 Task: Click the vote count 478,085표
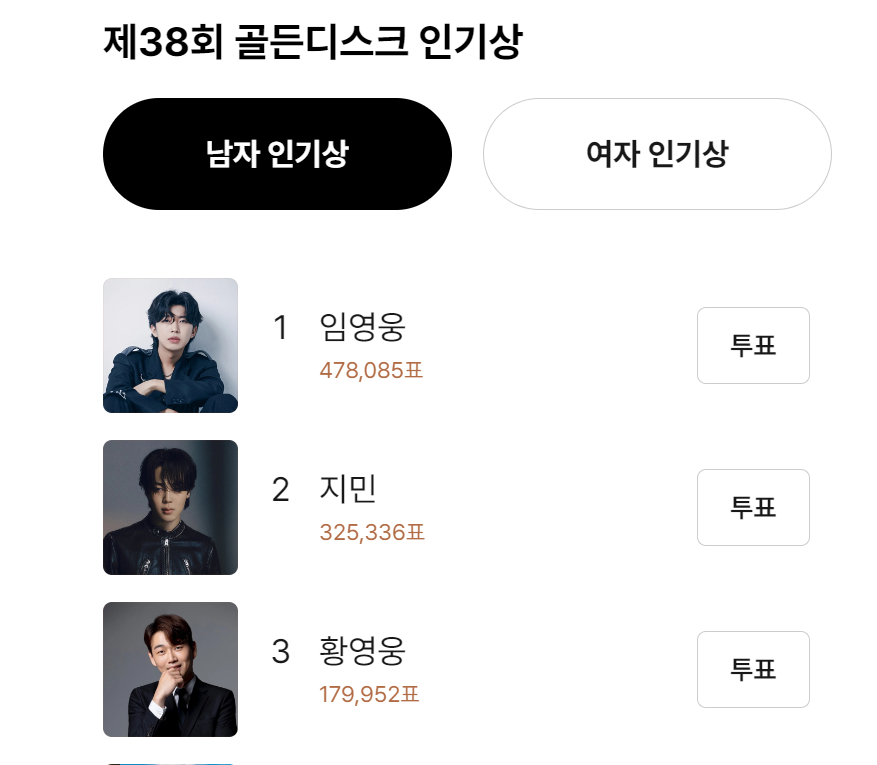(x=372, y=371)
